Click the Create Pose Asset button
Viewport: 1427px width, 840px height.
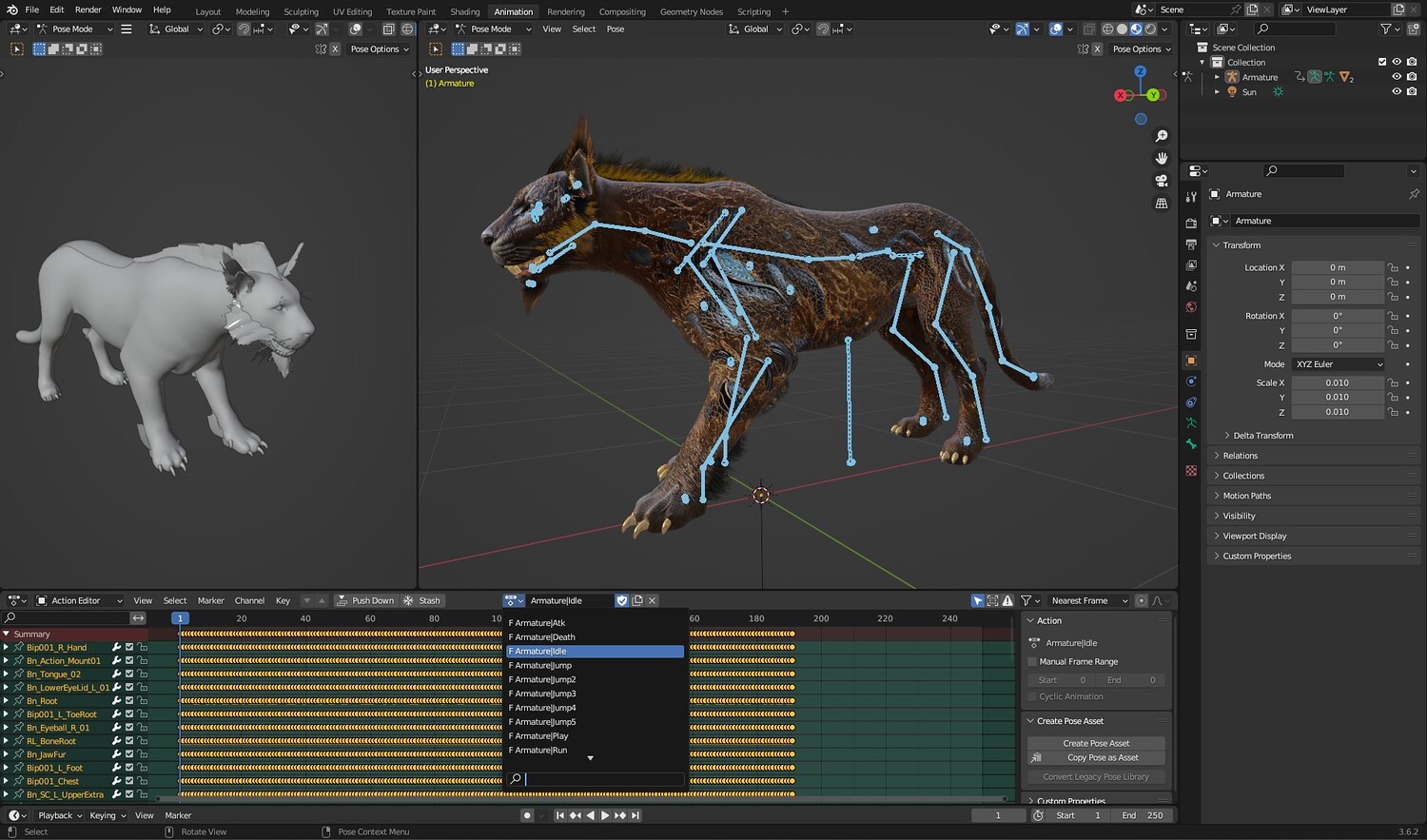[x=1096, y=743]
